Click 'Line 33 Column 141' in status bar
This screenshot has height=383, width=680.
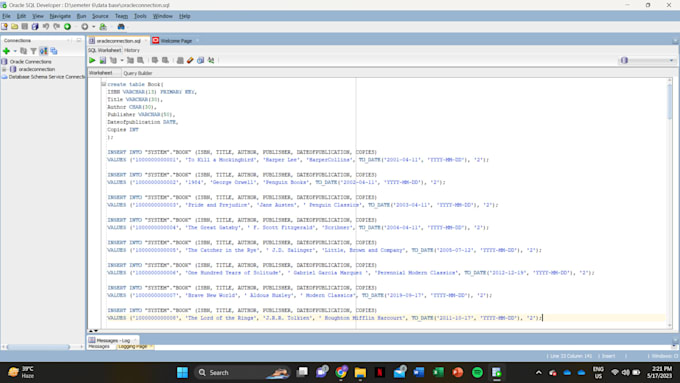[571, 356]
